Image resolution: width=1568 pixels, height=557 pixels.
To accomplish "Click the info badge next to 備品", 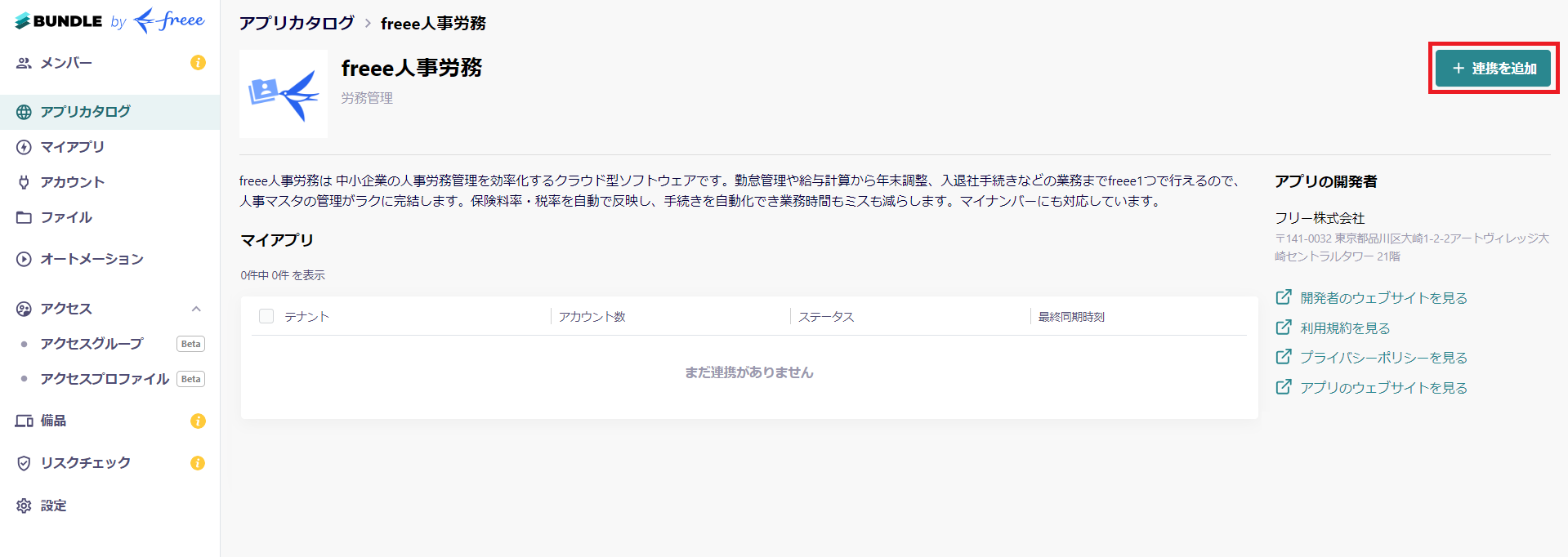I will 198,421.
